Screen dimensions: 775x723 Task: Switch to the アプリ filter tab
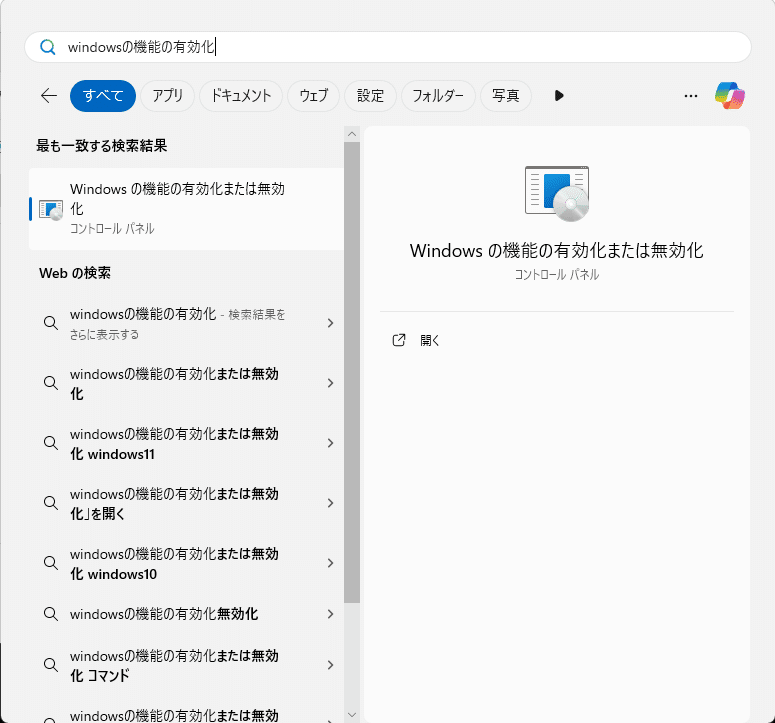168,95
